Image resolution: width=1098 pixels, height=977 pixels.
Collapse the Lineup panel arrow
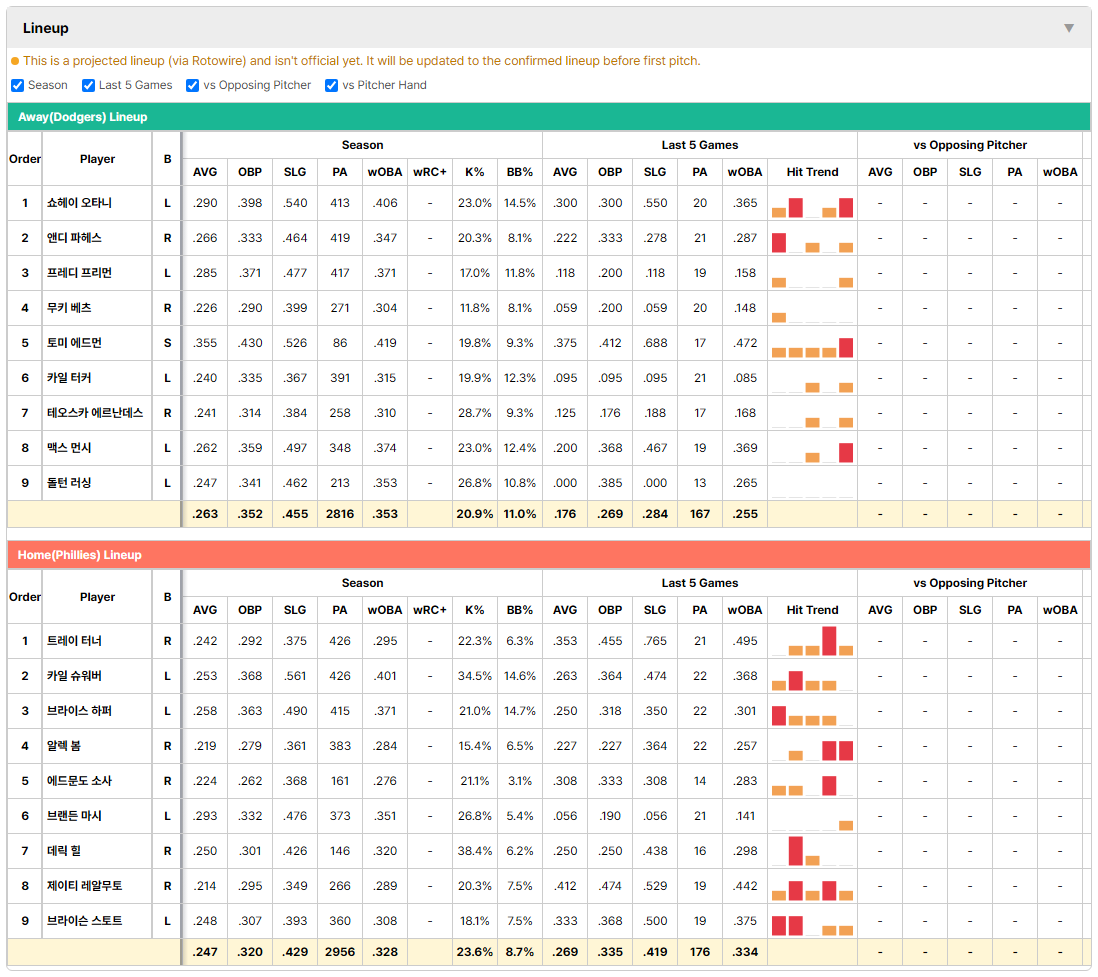[x=1069, y=28]
